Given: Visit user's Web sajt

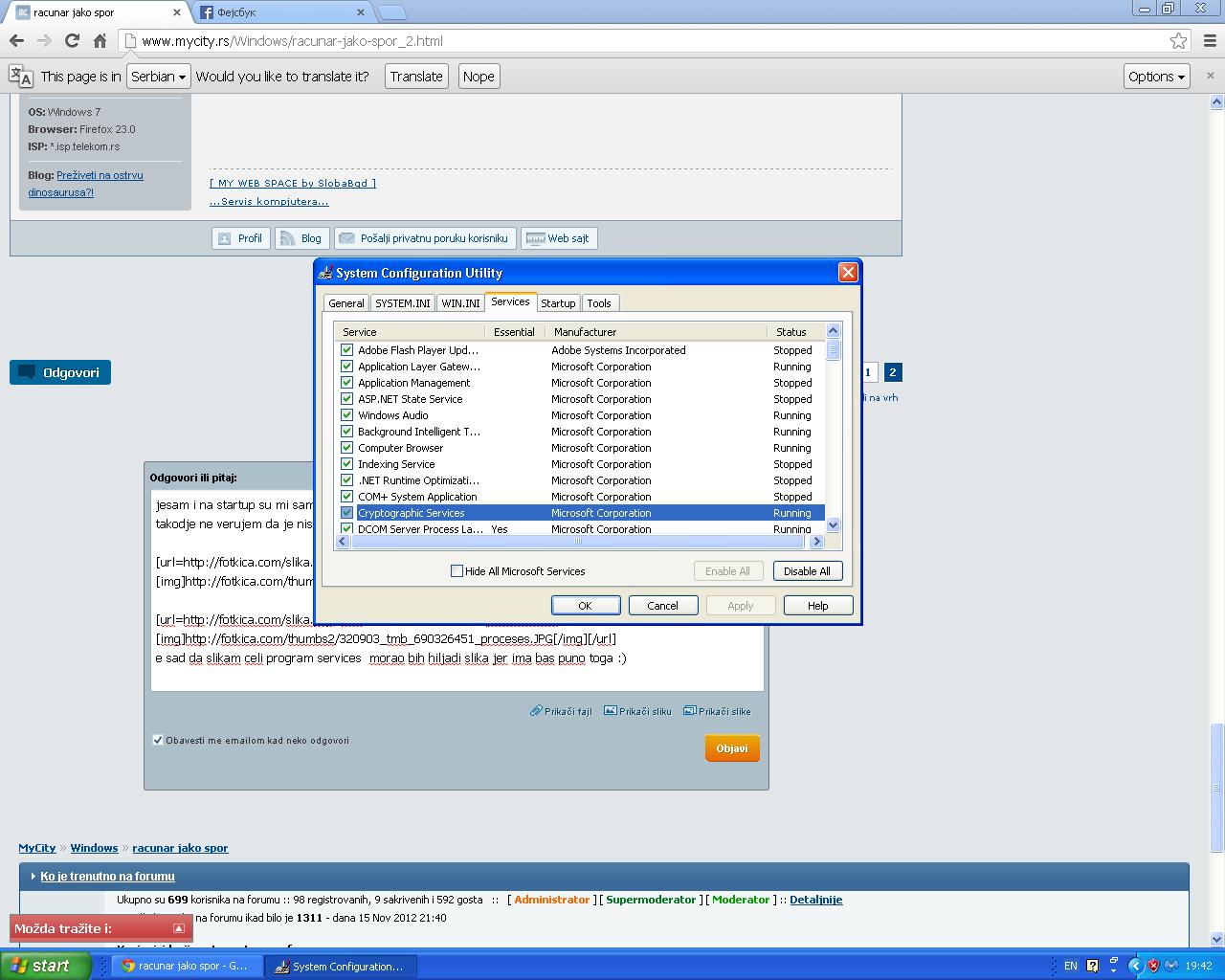Looking at the screenshot, I should [559, 238].
